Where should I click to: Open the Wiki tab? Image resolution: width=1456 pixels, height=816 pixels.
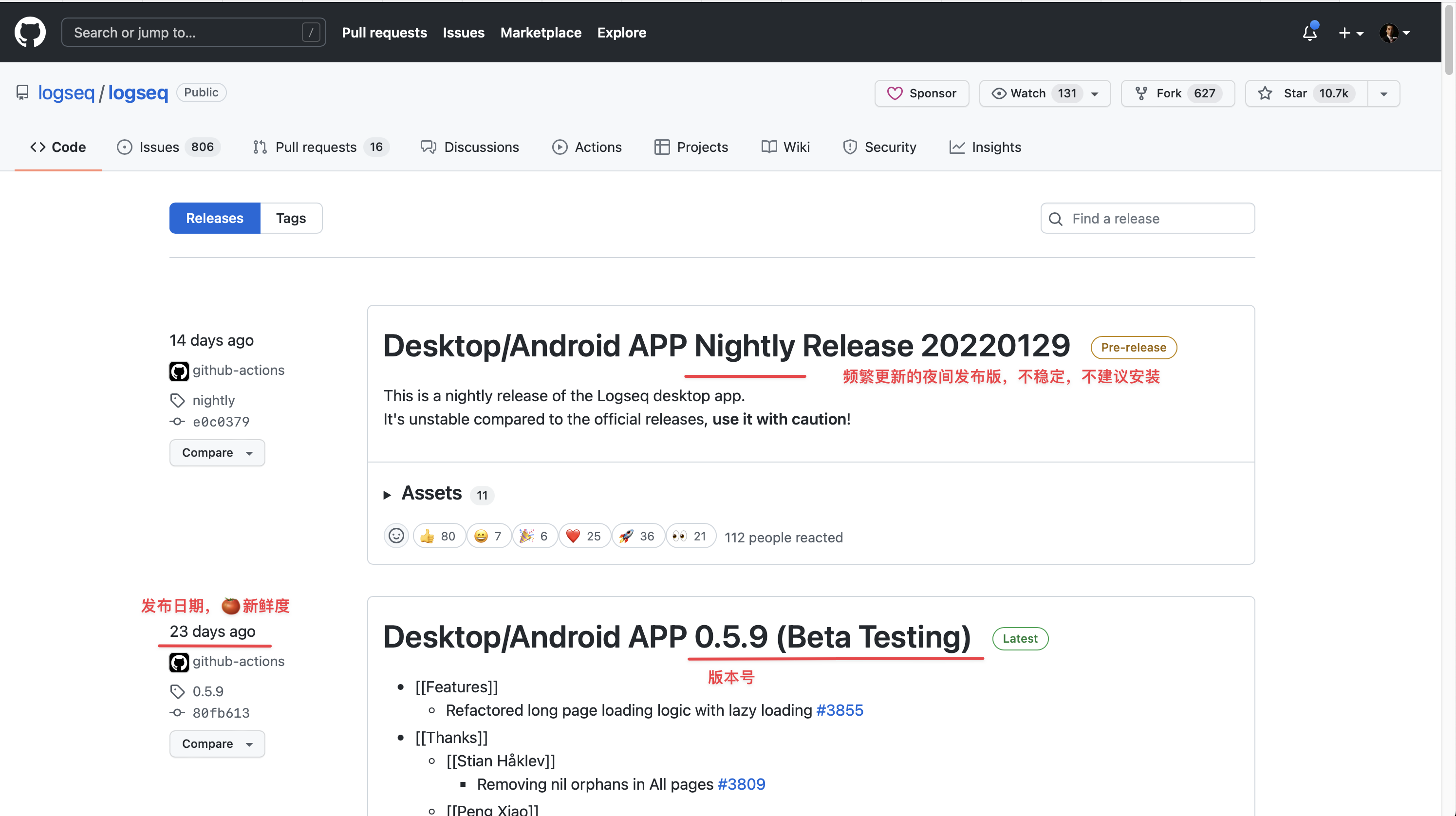coord(785,147)
